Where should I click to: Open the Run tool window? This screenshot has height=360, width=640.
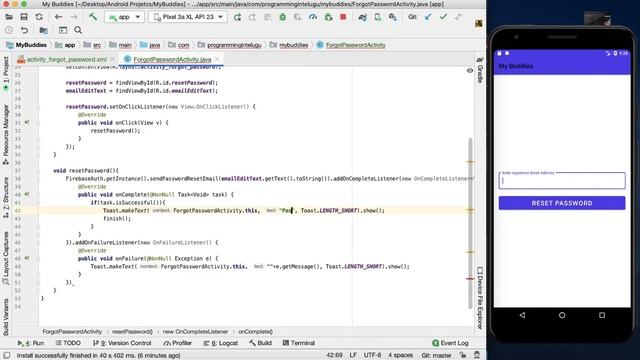(x=31, y=343)
